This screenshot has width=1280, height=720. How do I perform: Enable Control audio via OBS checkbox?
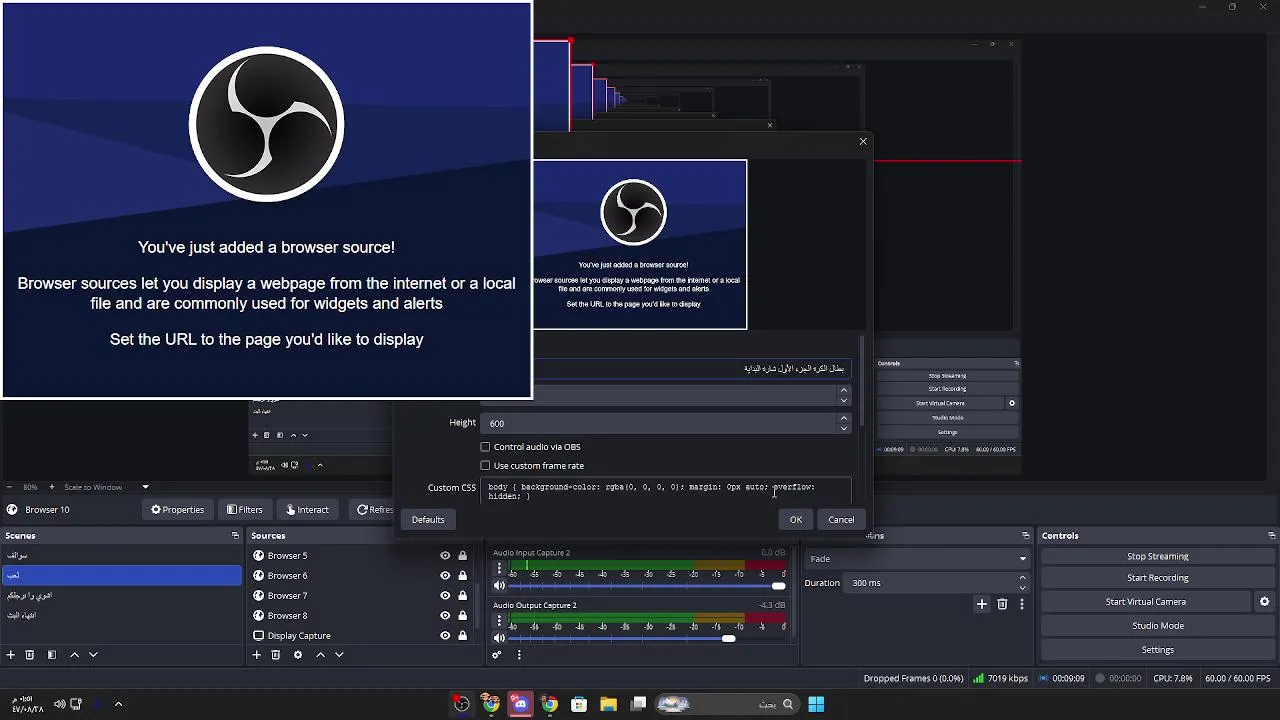(x=485, y=447)
